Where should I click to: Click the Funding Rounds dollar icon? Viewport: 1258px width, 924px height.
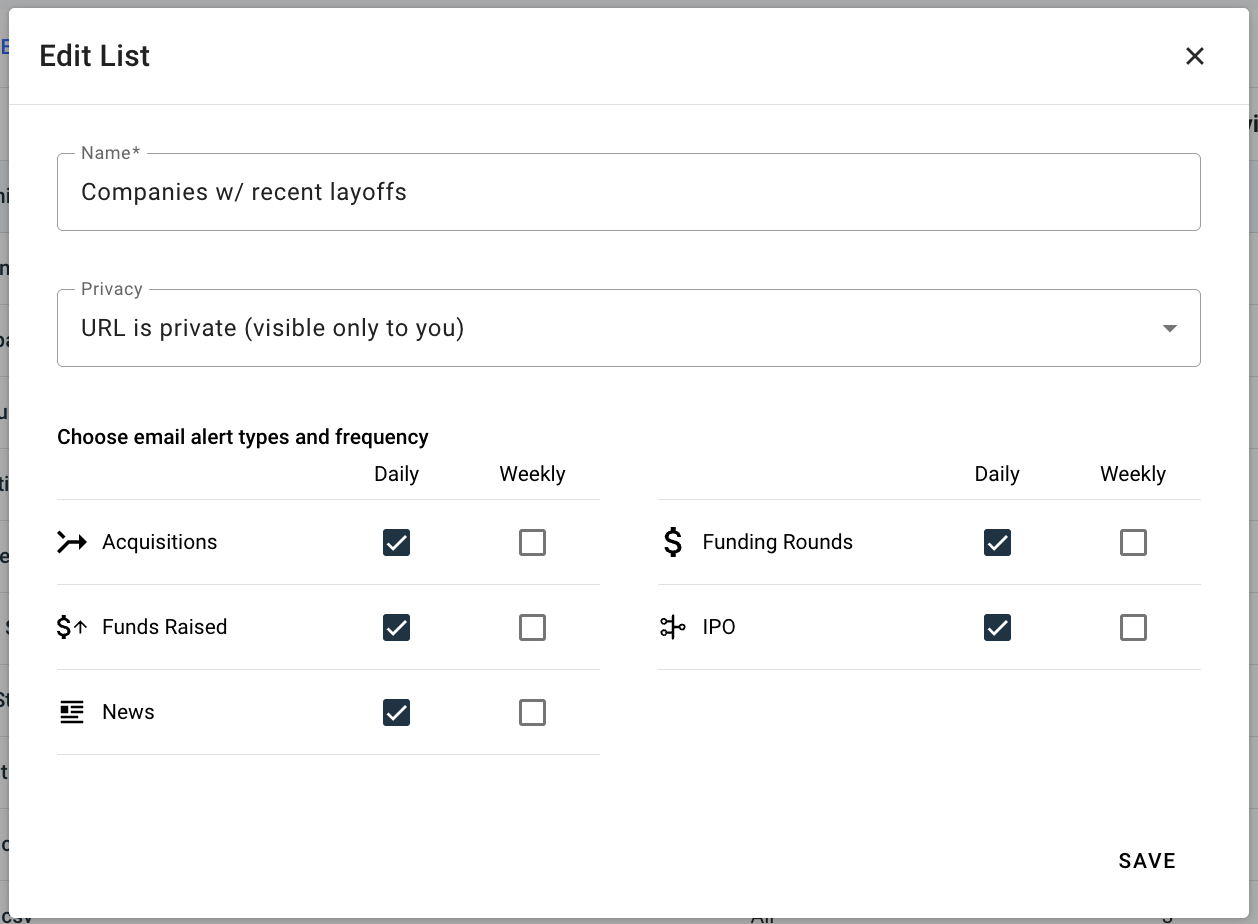click(672, 542)
